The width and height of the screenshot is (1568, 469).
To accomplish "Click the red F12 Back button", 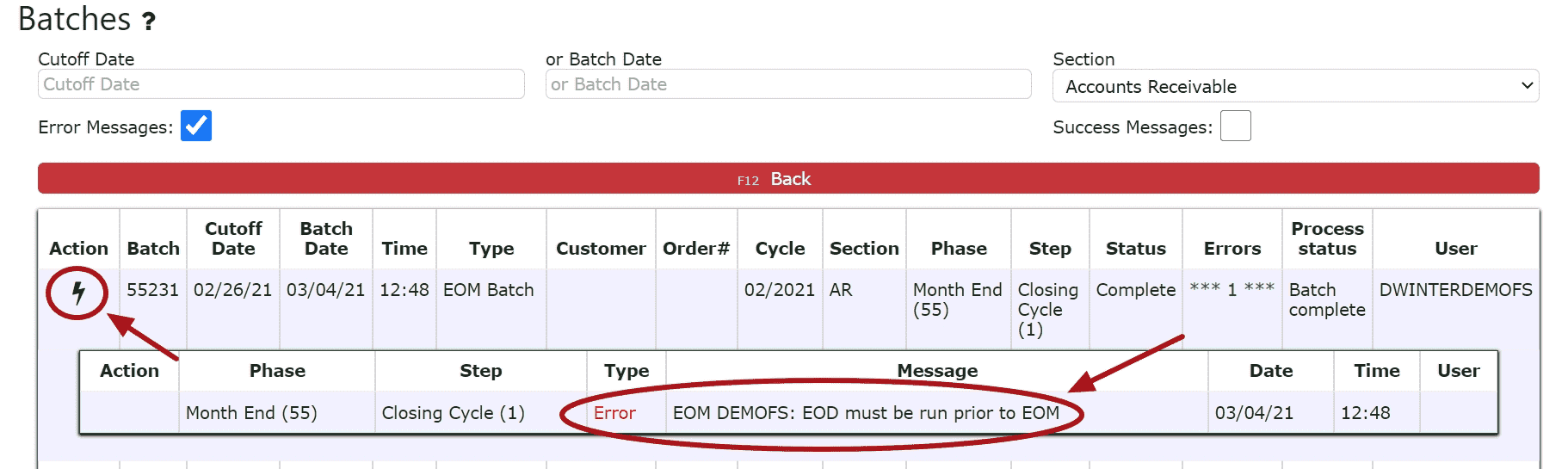I will pyautogui.click(x=788, y=178).
